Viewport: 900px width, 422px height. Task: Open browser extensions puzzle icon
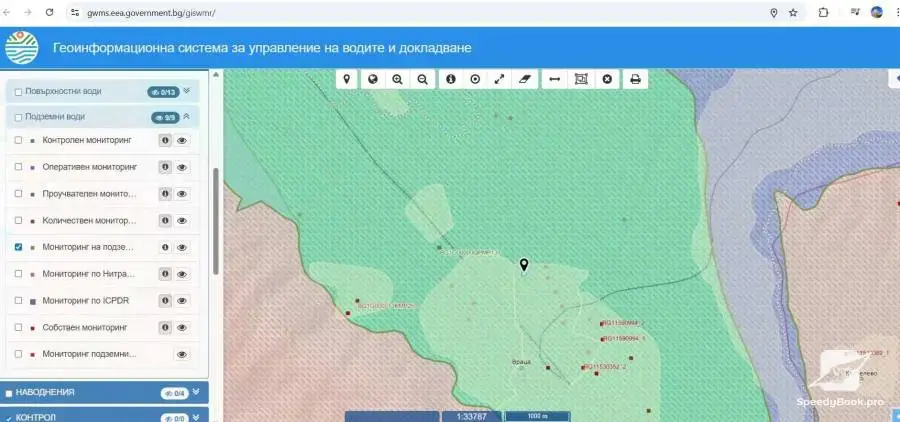(x=823, y=13)
